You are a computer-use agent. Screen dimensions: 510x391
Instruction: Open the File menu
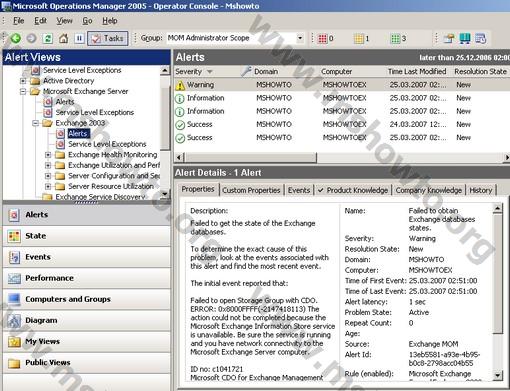click(18, 21)
